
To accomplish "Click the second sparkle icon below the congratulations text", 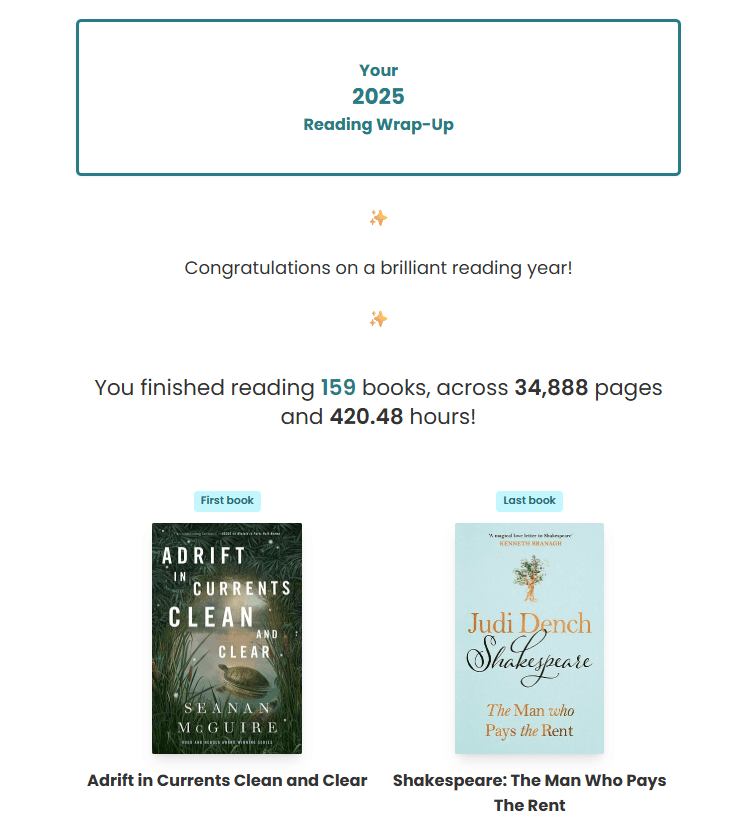I will [378, 319].
